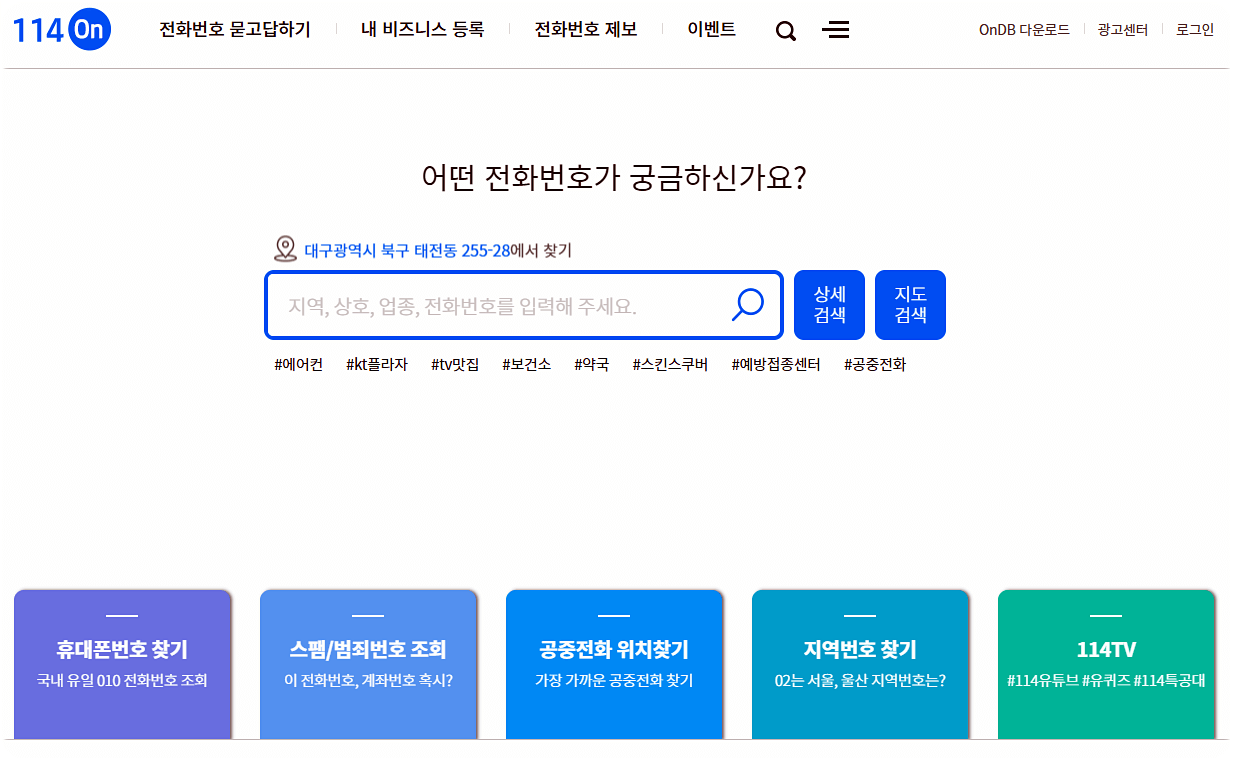Open the 전화번호 제보 page
The image size is (1234, 760).
point(584,30)
